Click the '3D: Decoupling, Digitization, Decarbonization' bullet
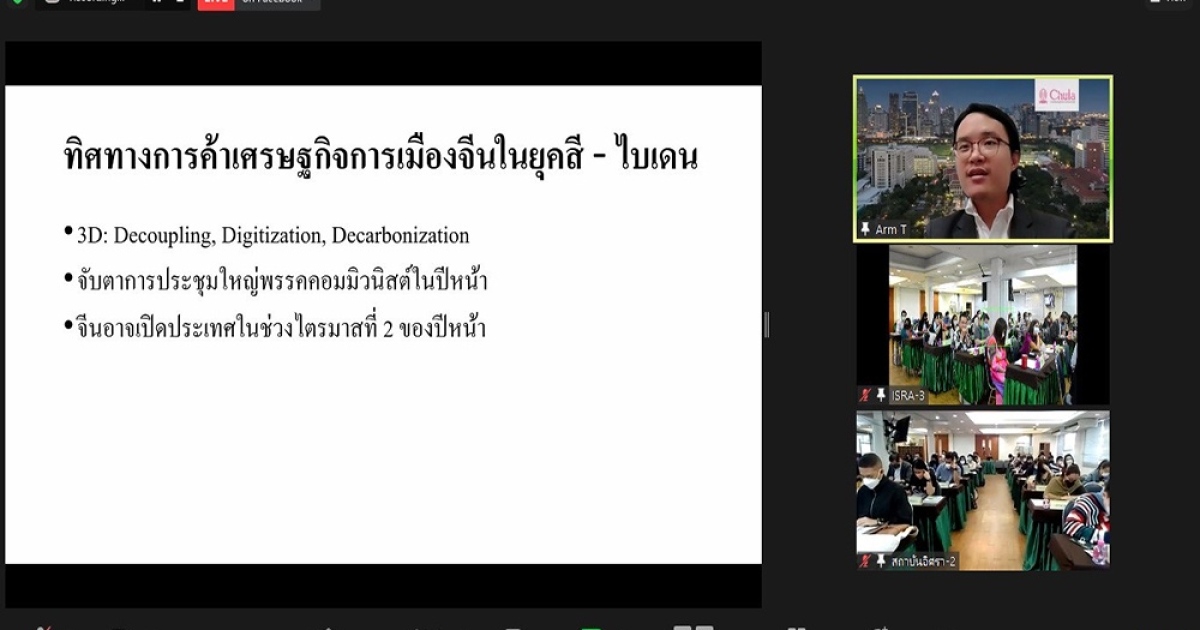This screenshot has height=630, width=1200. [x=272, y=237]
